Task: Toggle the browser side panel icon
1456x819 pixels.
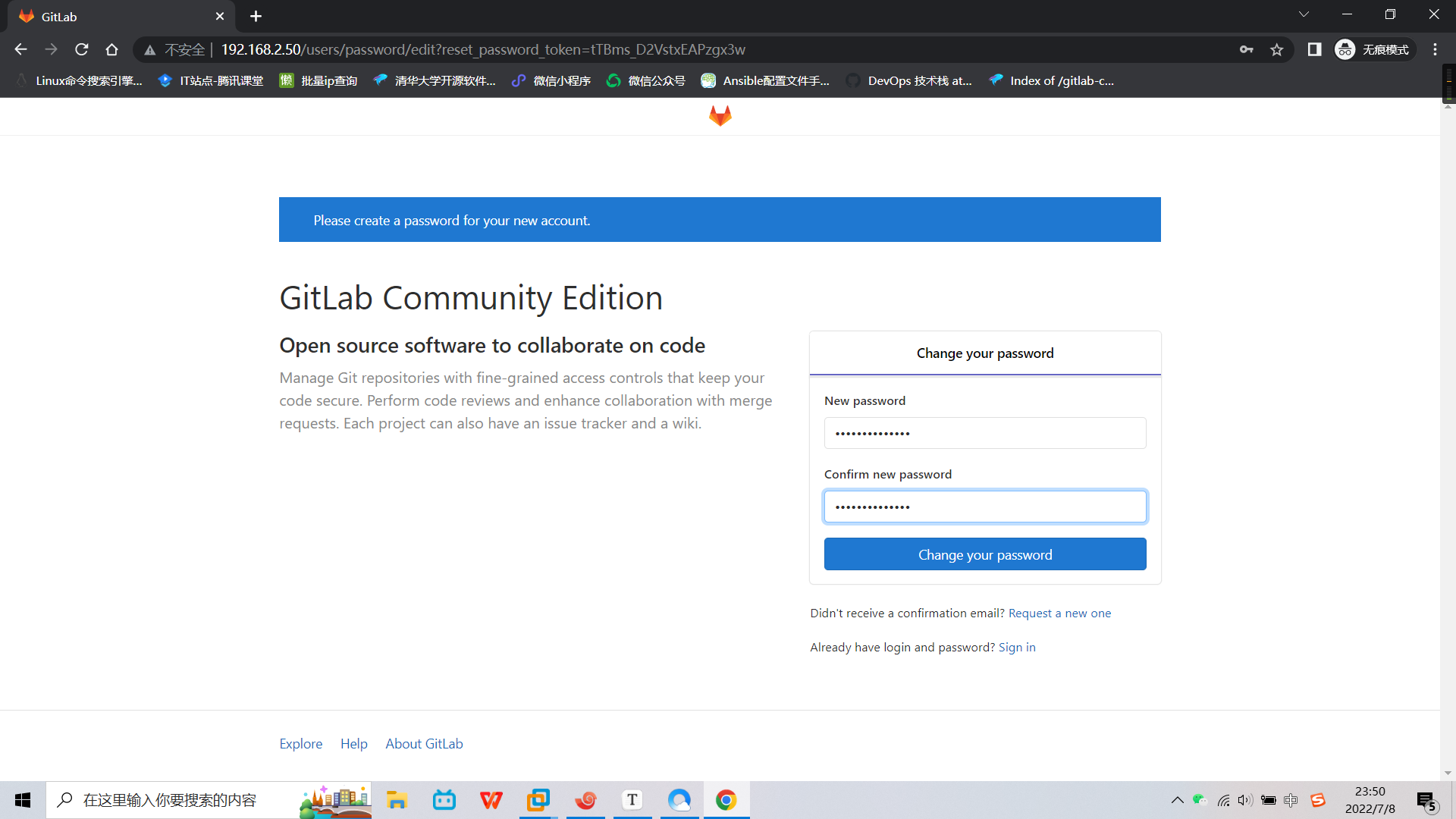Action: point(1314,49)
